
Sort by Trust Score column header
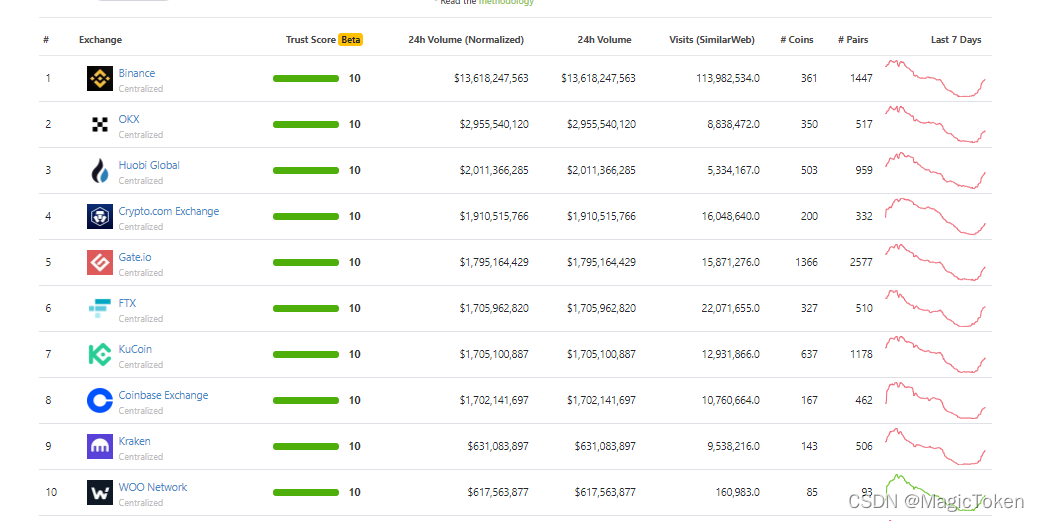(311, 40)
